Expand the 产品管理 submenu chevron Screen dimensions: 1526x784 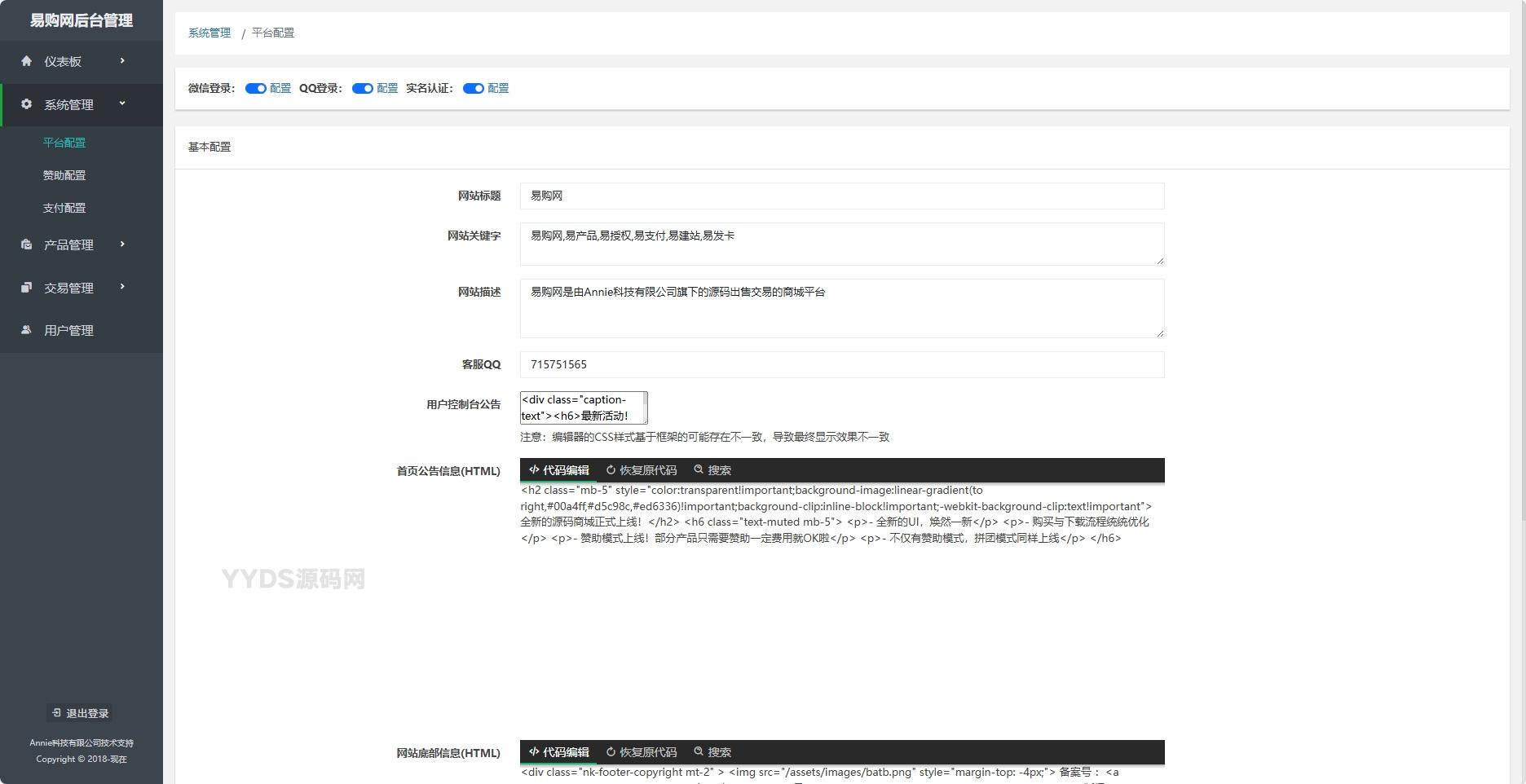tap(123, 244)
